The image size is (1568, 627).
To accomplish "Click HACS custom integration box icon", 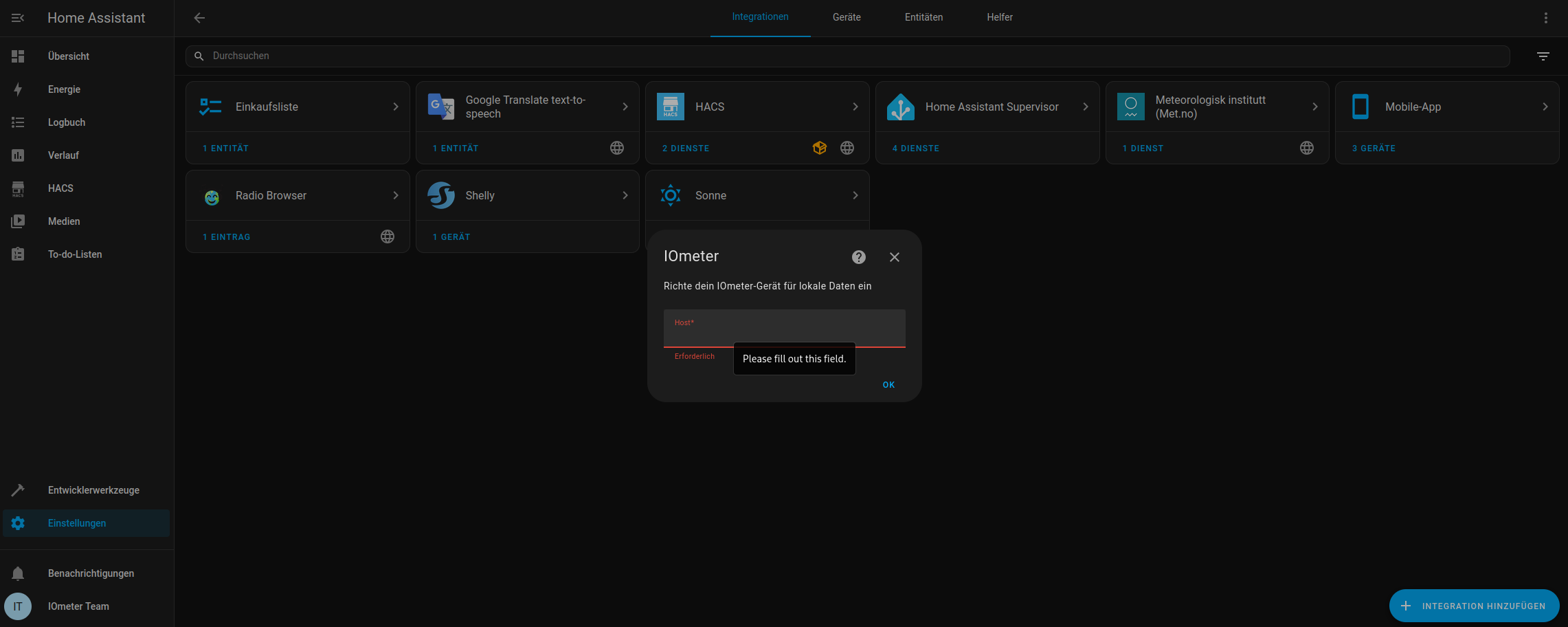I will [820, 148].
